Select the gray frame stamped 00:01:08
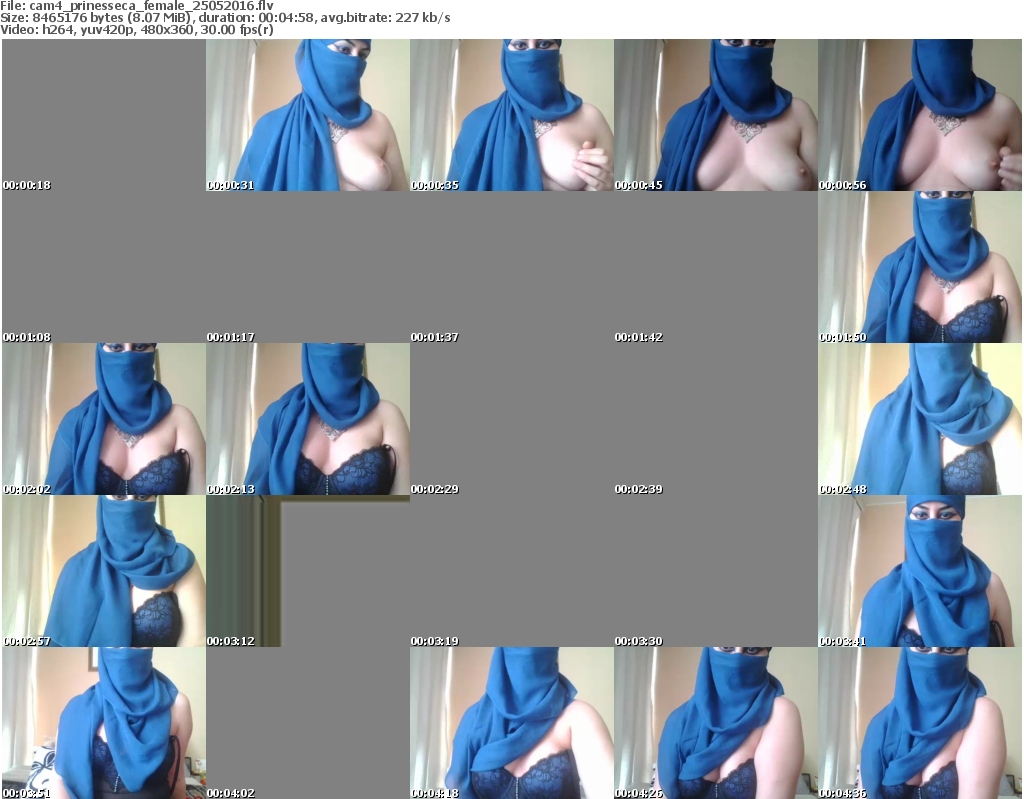1024x799 pixels. (x=104, y=267)
